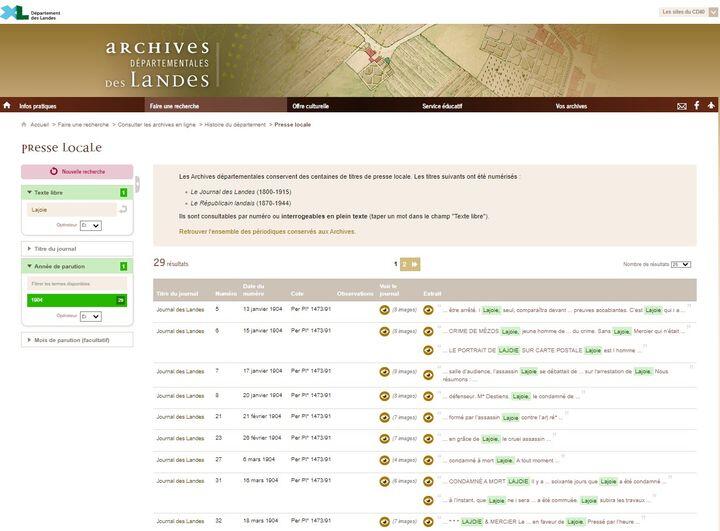Image resolution: width=720 pixels, height=531 pixels.
Task: Open the Vos archives menu
Action: [x=571, y=106]
